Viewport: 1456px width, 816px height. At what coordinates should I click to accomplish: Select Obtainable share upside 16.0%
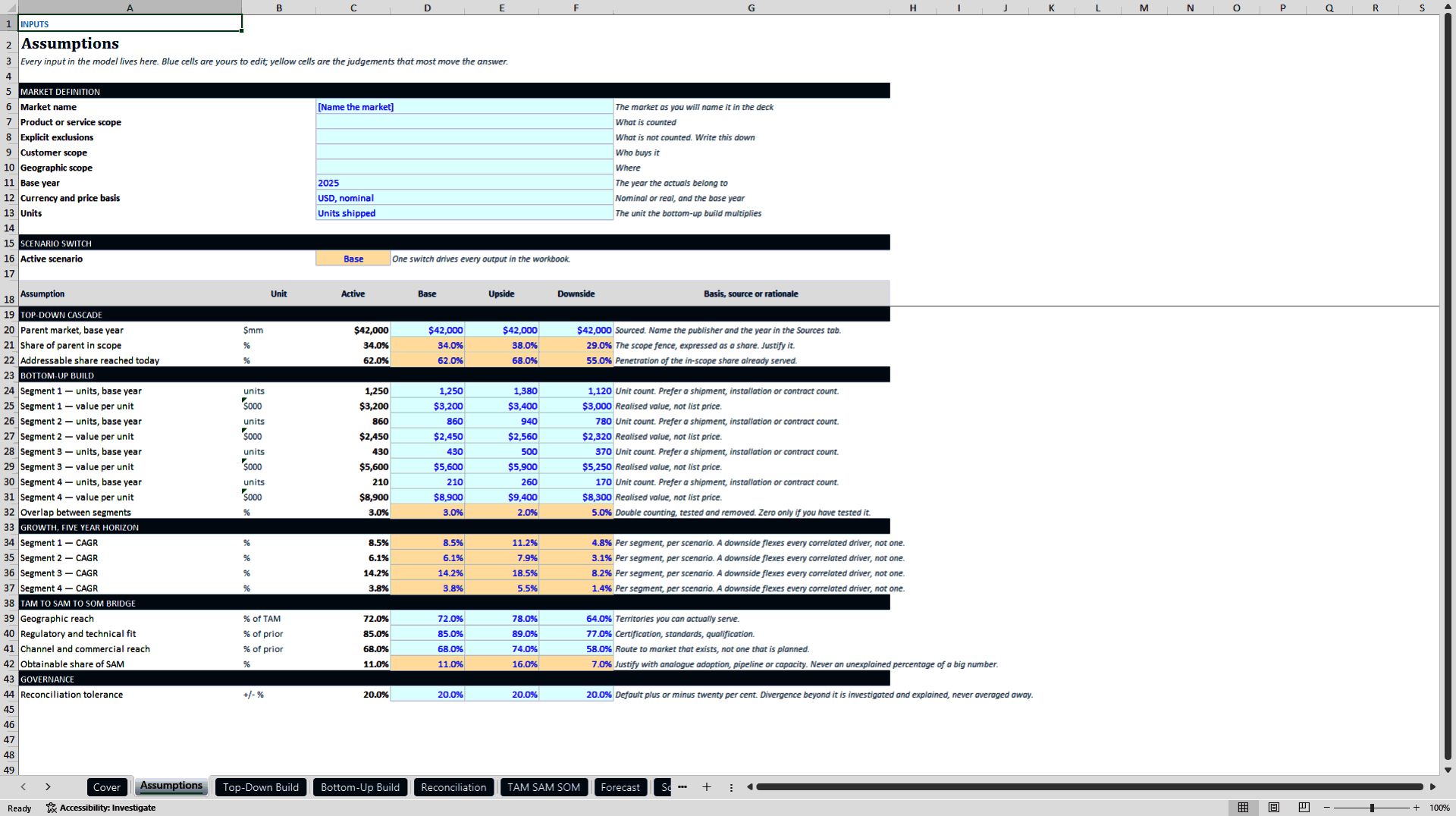coord(502,664)
